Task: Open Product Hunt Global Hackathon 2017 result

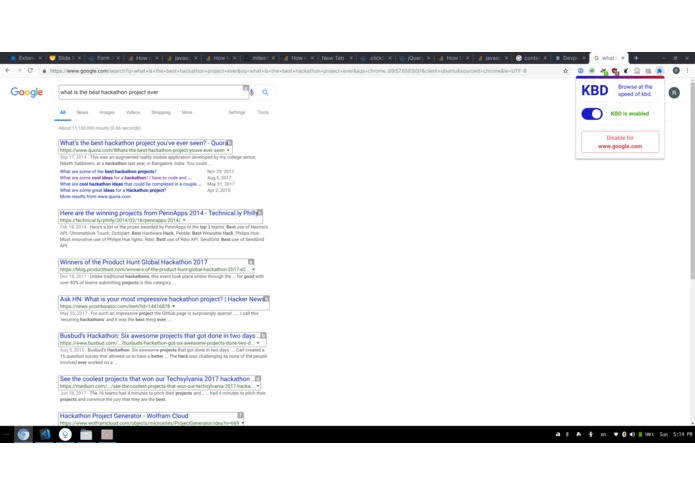Action: point(133,262)
